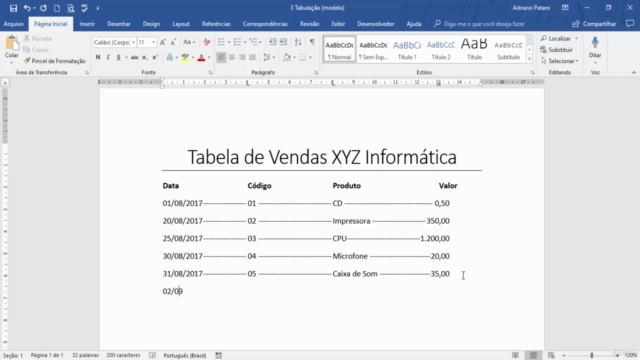Expand the Styles gallery more arrow
Screen dimensions: 640x360
pos(529,59)
